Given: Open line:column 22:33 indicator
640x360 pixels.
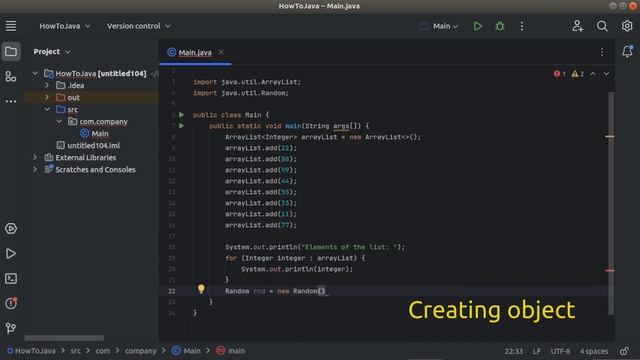Looking at the screenshot, I should (513, 351).
